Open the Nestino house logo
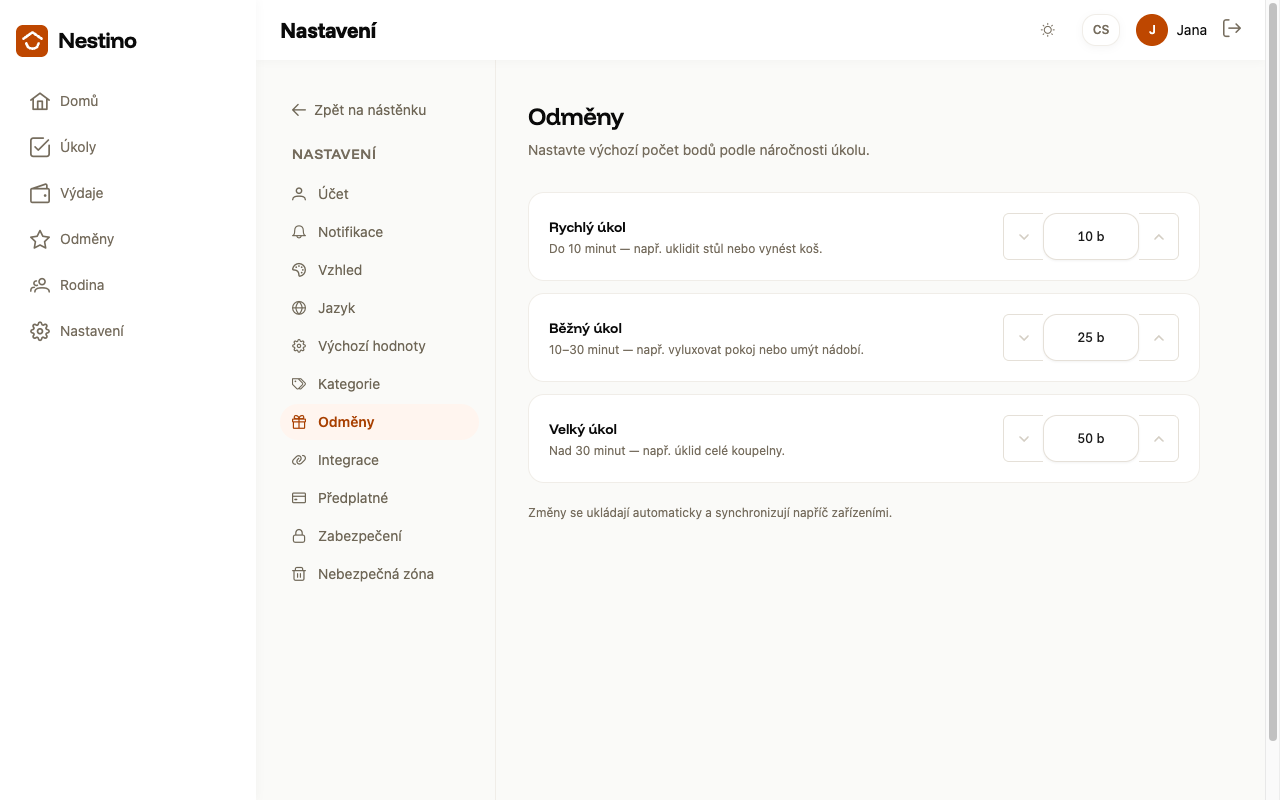This screenshot has height=800, width=1280. pyautogui.click(x=32, y=41)
